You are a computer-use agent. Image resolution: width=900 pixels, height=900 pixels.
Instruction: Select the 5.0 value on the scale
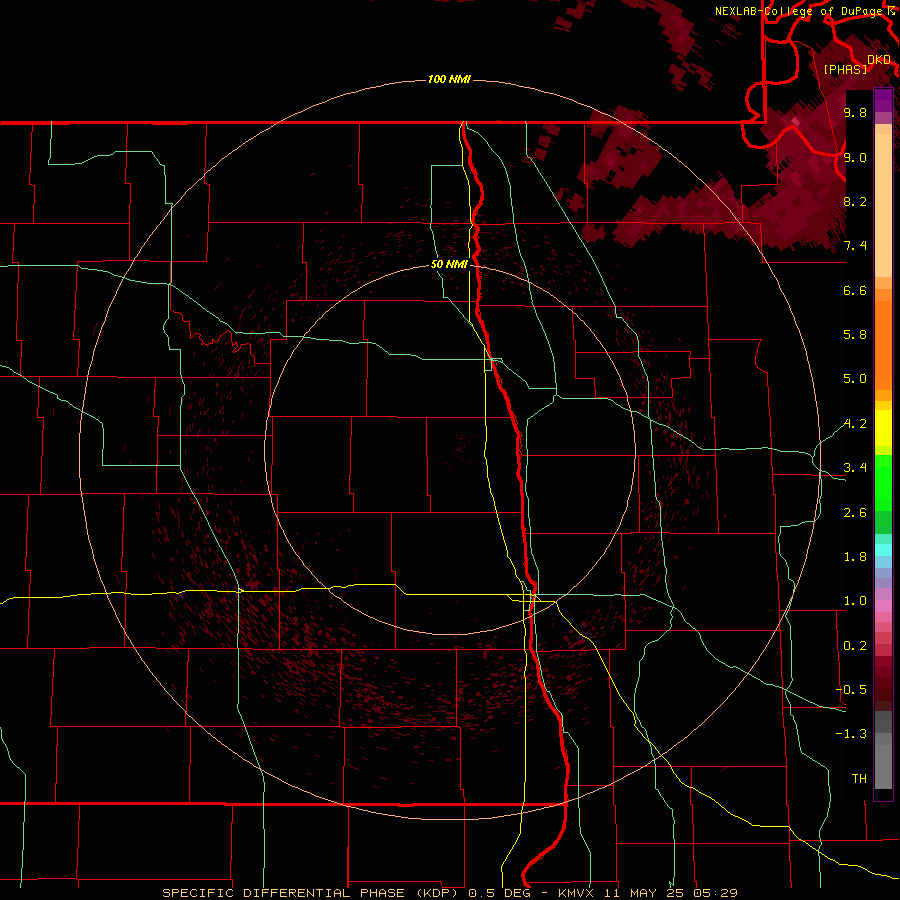(x=855, y=379)
